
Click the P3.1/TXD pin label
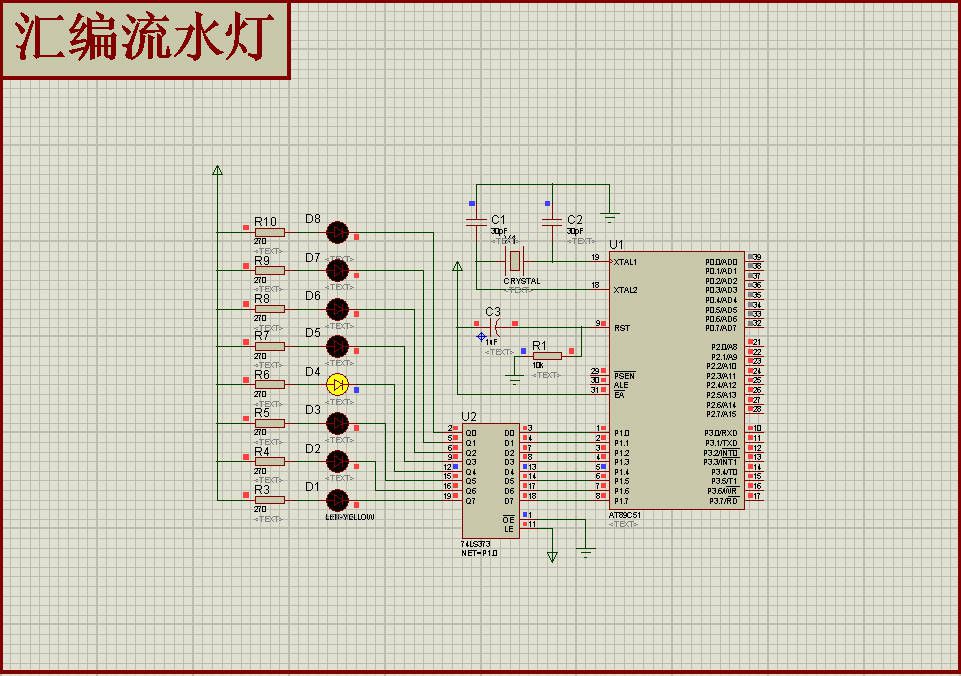pos(721,443)
